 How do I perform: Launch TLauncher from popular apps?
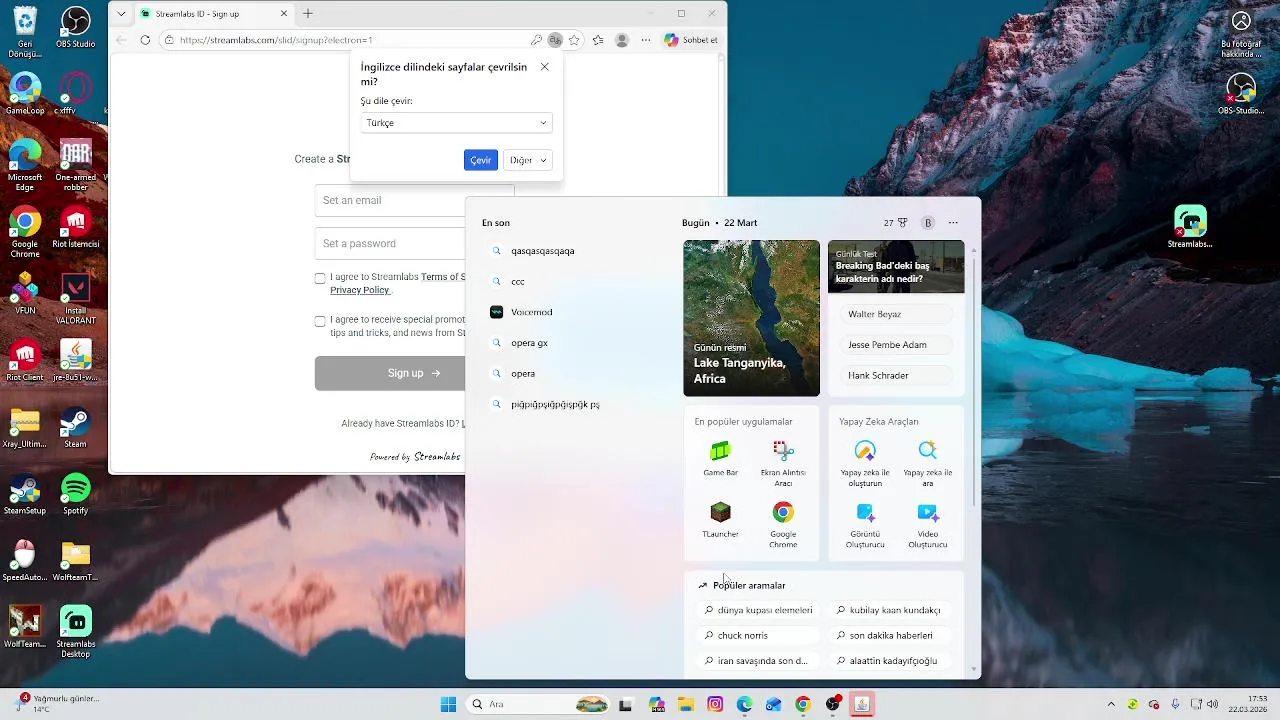pos(720,520)
